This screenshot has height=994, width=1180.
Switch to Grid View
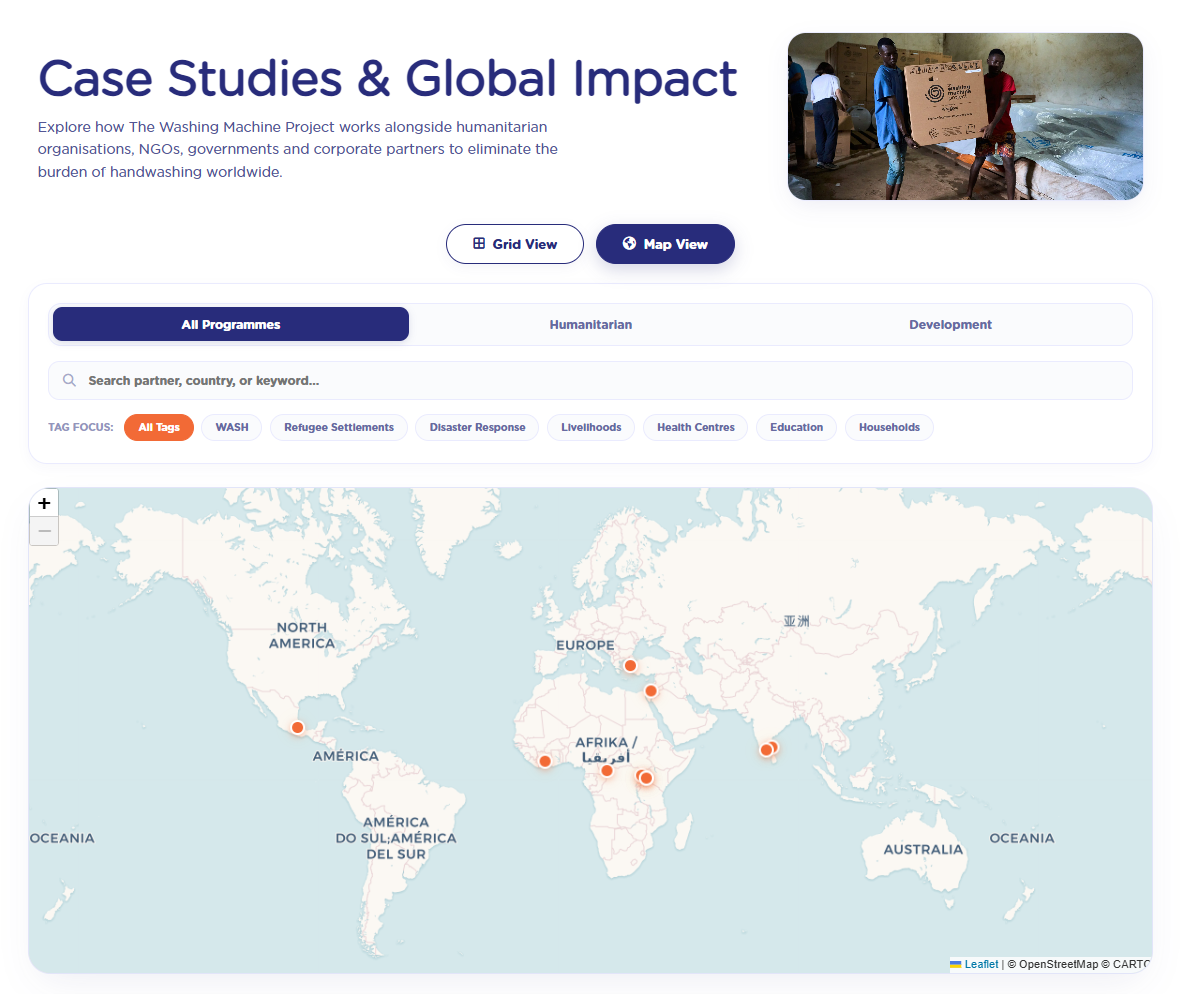click(x=515, y=244)
